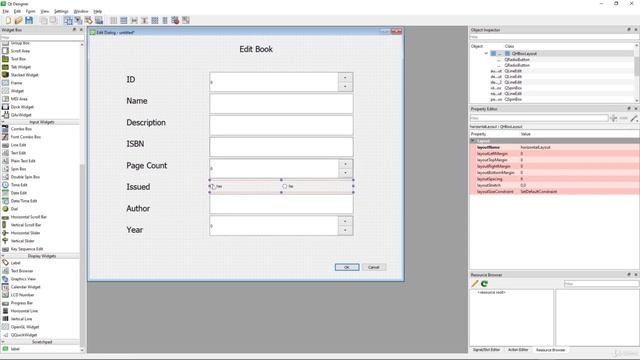Pick the Calendar Widget item
The width and height of the screenshot is (640, 360).
(25, 287)
